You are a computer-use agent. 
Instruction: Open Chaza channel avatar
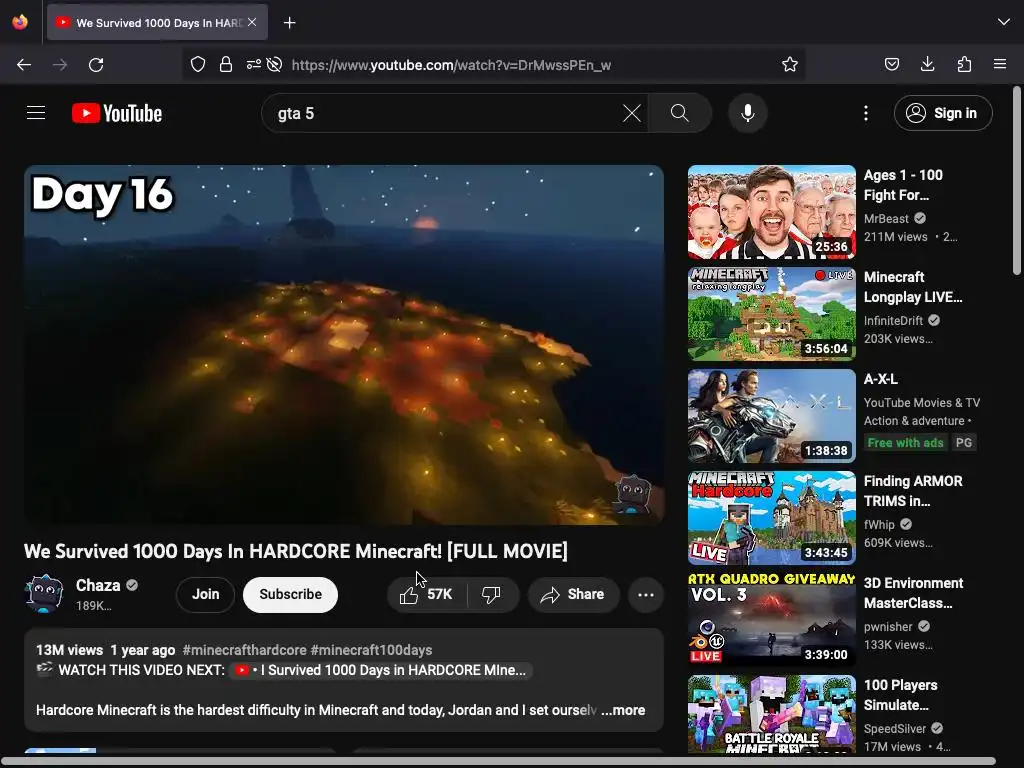click(x=44, y=593)
